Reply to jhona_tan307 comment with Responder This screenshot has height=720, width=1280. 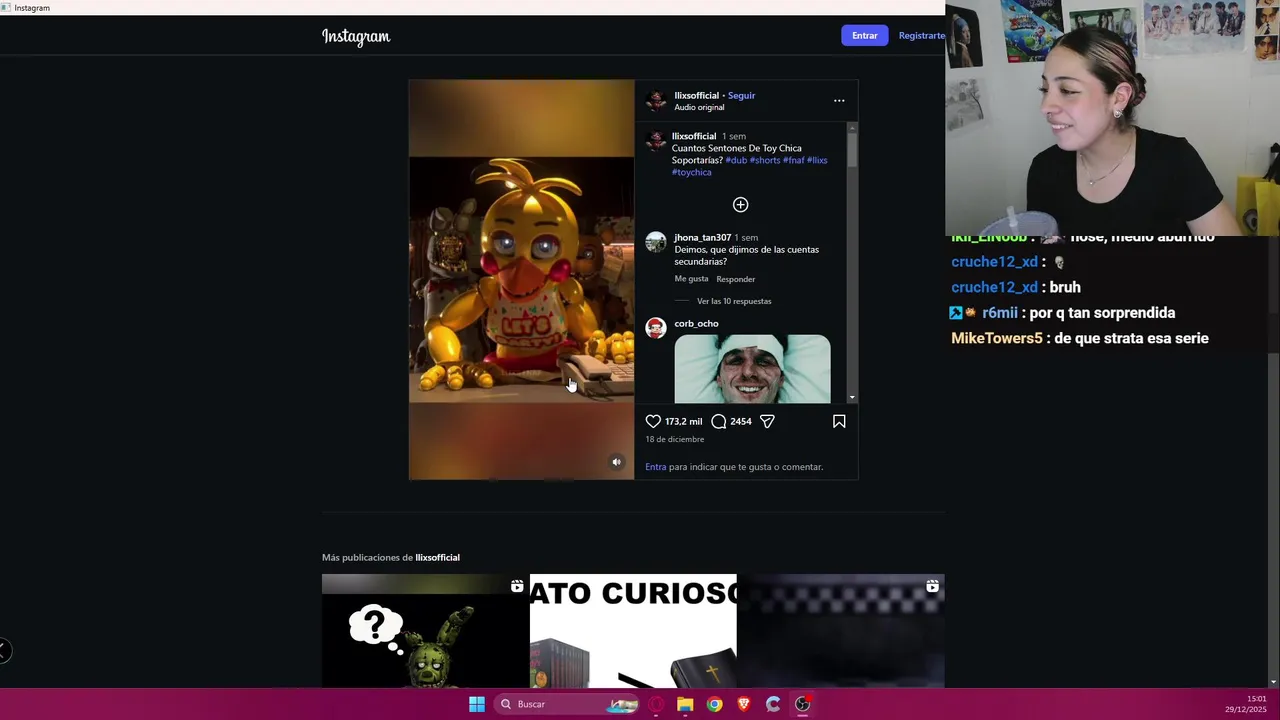[735, 279]
